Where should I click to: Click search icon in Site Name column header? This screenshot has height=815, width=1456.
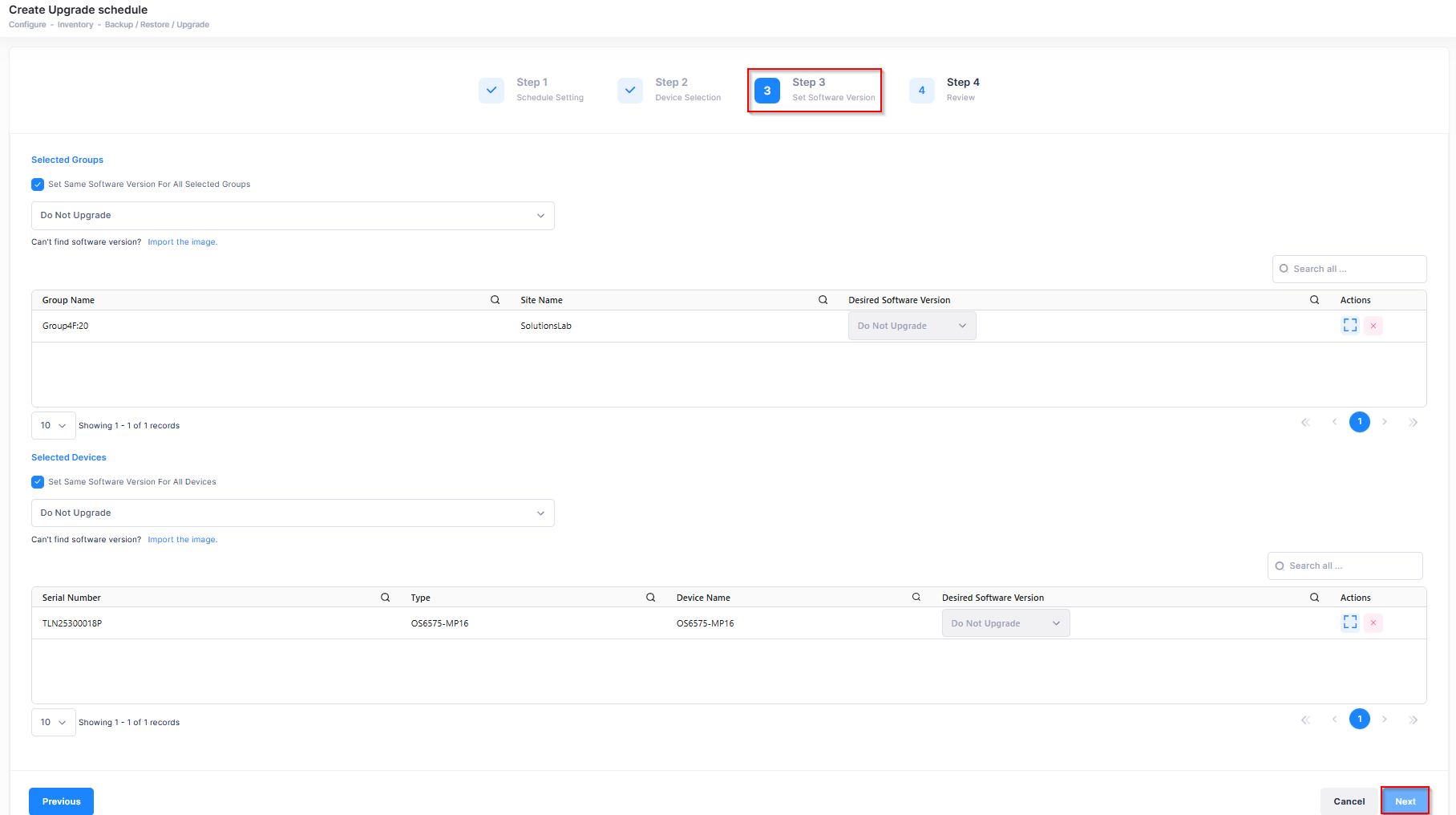pyautogui.click(x=823, y=300)
